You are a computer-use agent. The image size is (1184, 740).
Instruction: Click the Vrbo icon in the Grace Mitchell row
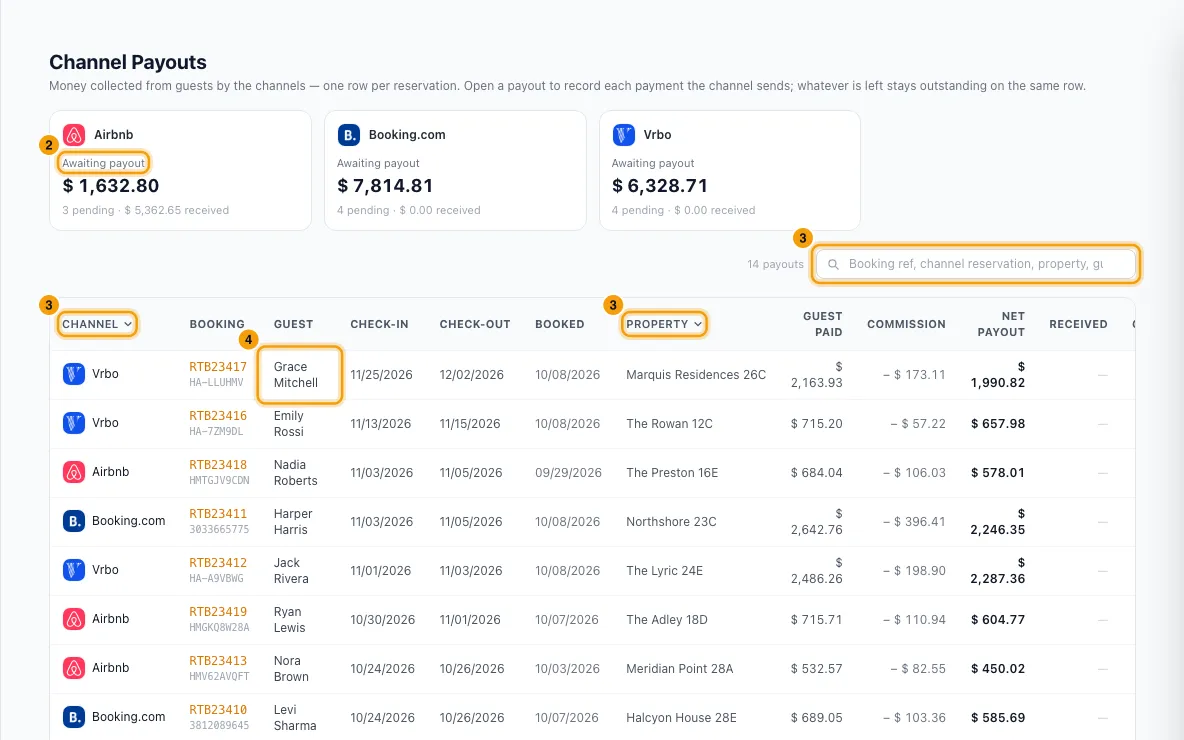click(74, 374)
